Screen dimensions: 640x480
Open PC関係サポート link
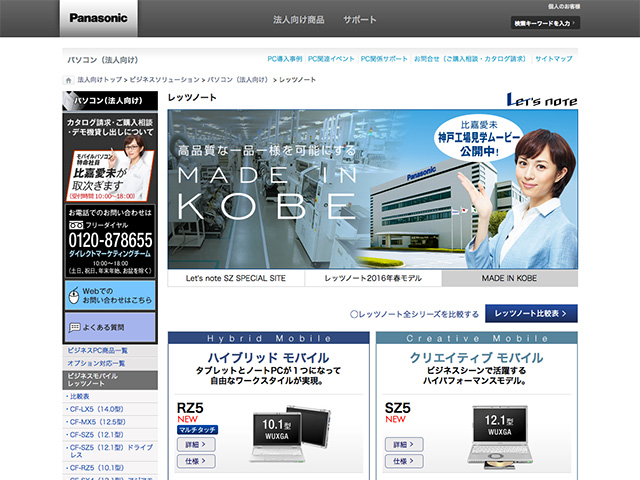pos(384,59)
